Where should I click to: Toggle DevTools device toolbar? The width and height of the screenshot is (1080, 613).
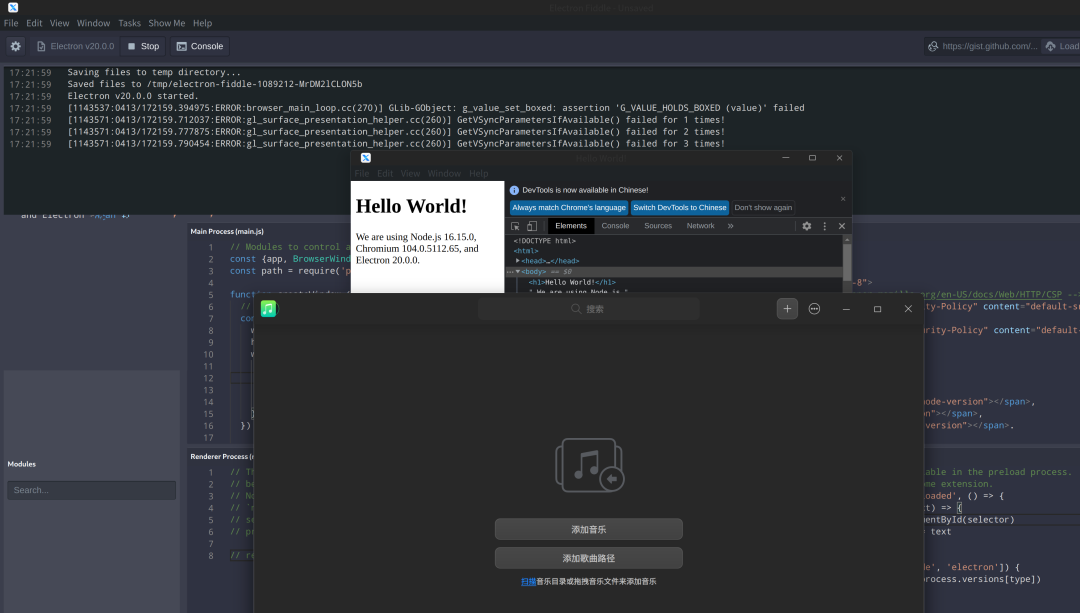click(532, 226)
